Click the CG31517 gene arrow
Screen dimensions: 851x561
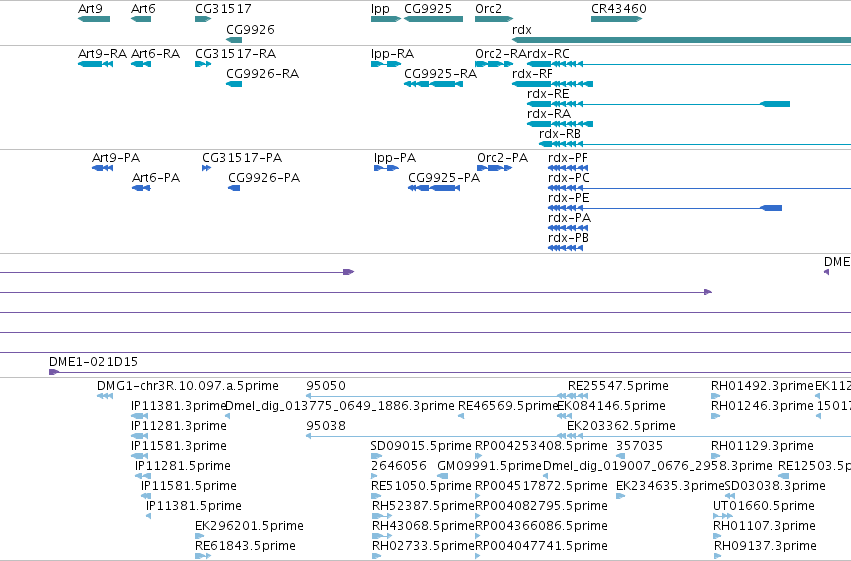tap(203, 19)
